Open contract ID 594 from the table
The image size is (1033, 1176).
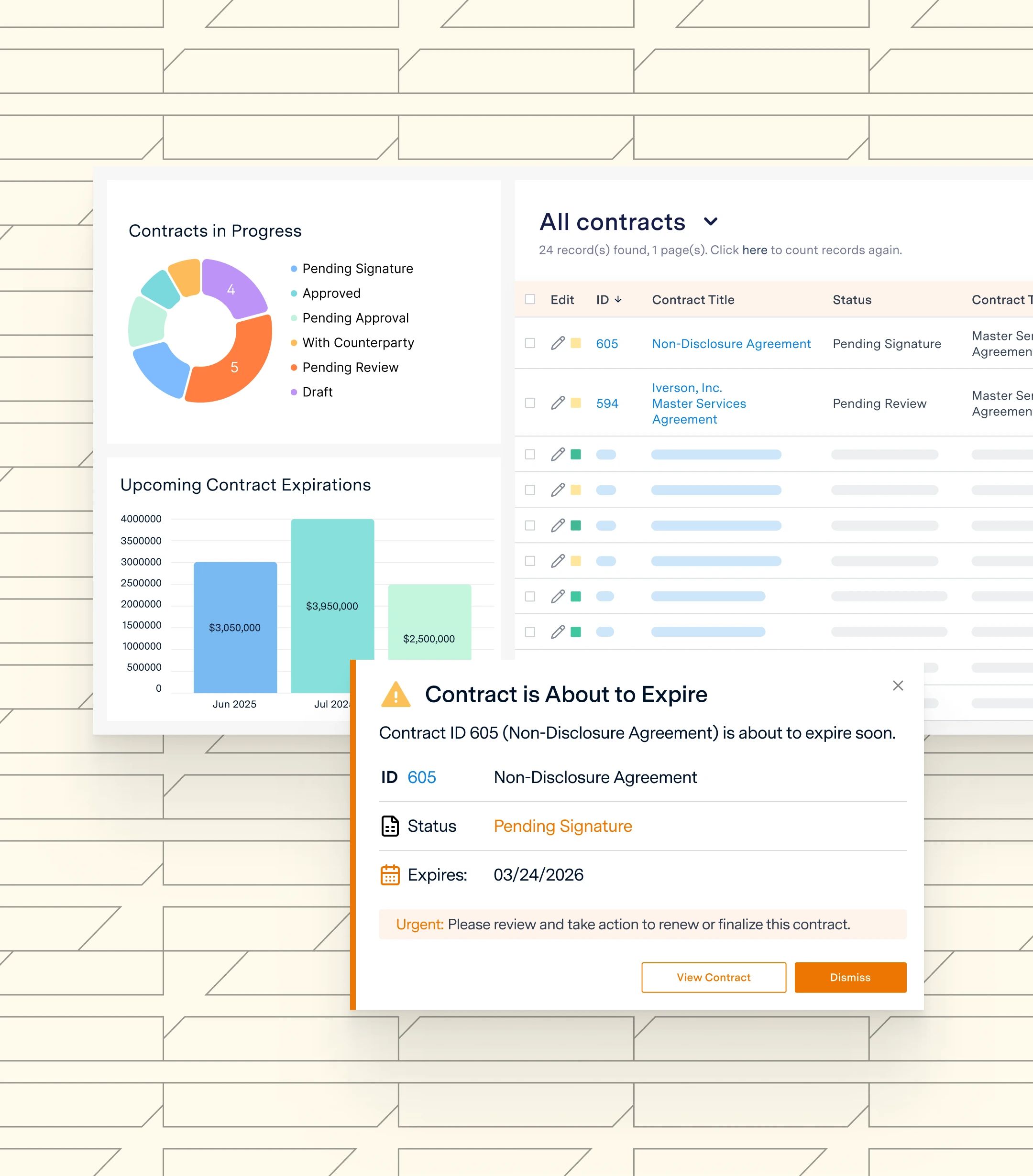606,403
